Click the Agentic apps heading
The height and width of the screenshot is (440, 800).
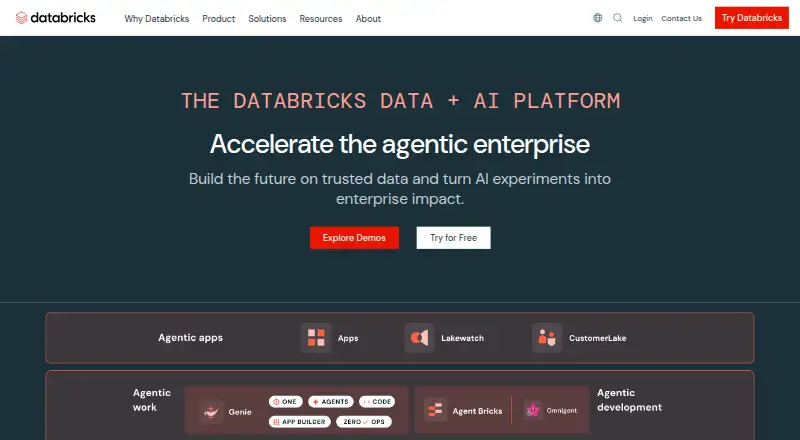190,338
